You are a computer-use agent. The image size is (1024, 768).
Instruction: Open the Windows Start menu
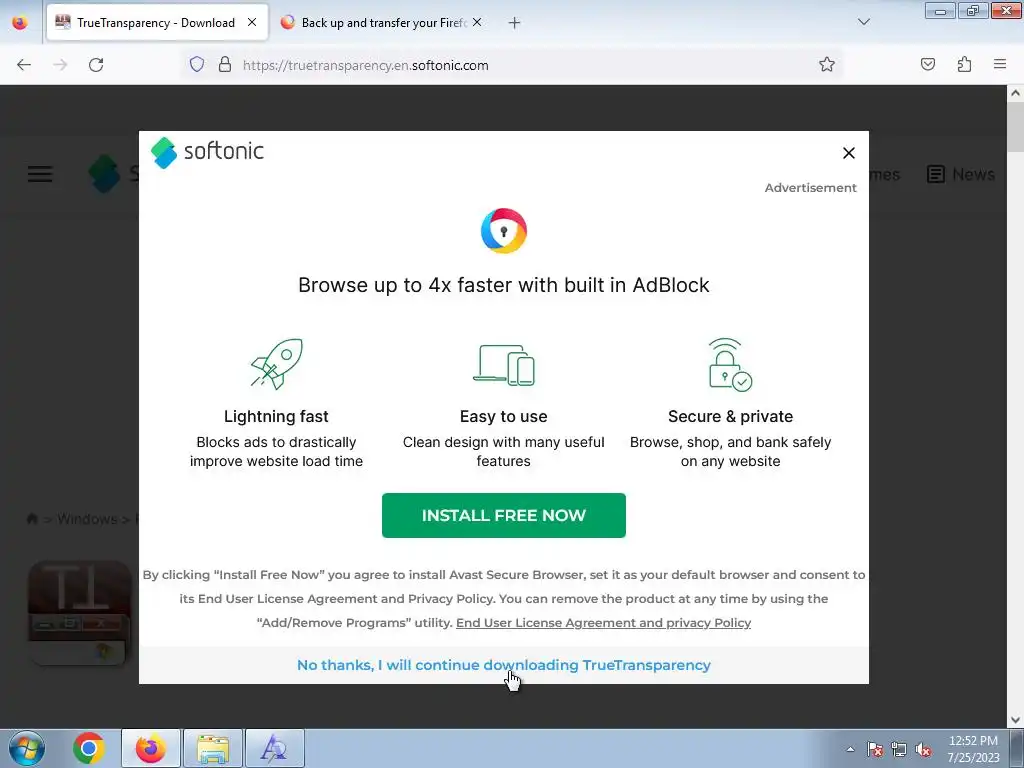click(27, 748)
